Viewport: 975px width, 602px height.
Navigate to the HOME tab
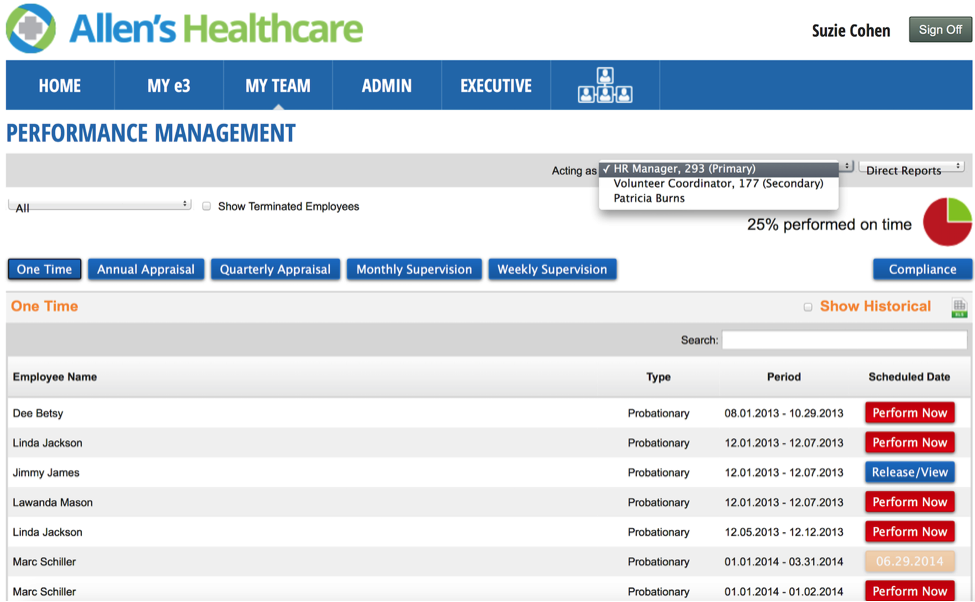pos(59,85)
